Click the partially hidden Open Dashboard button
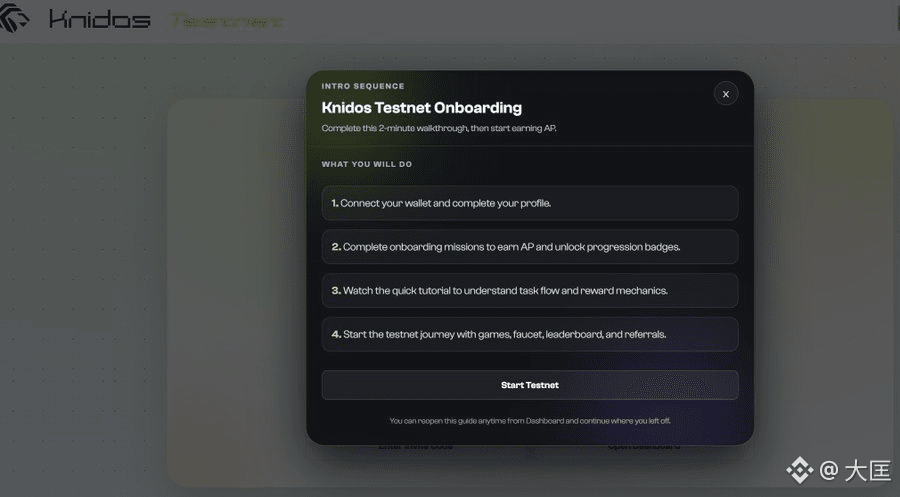Viewport: 900px width, 497px height. [644, 446]
